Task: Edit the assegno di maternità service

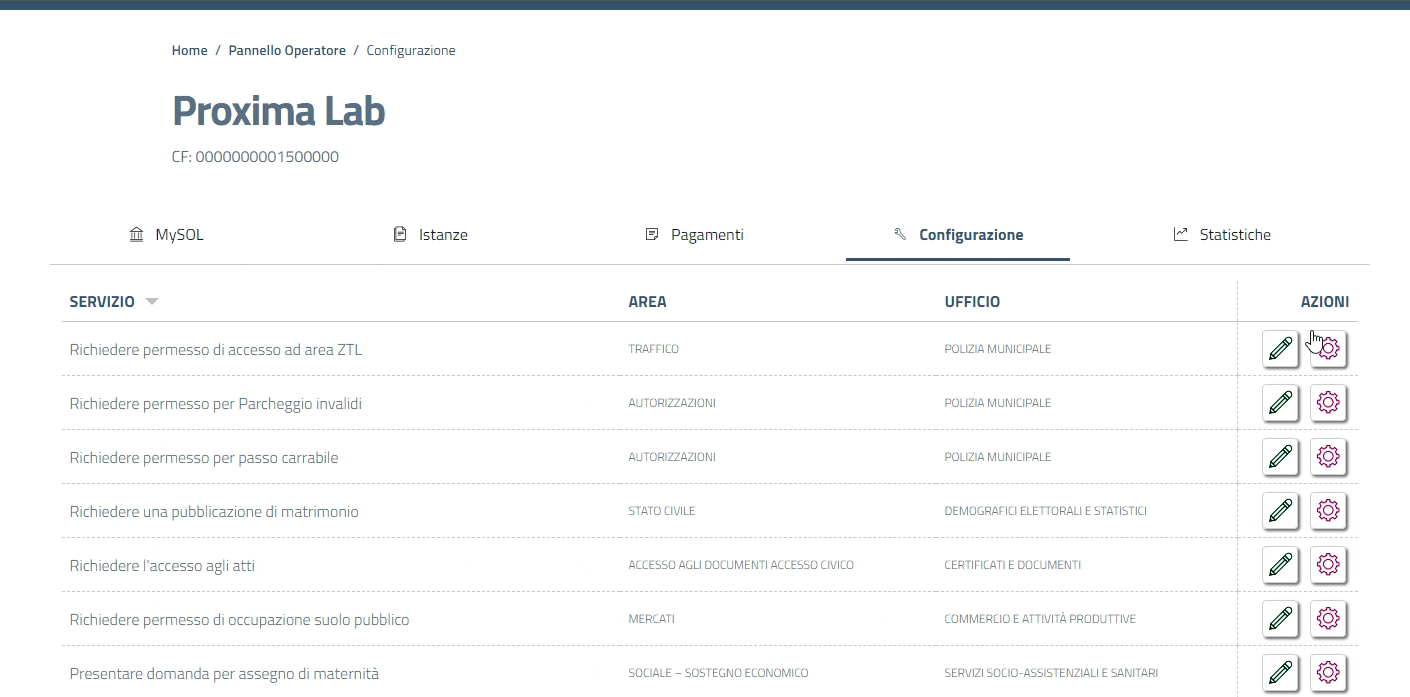Action: tap(1280, 672)
